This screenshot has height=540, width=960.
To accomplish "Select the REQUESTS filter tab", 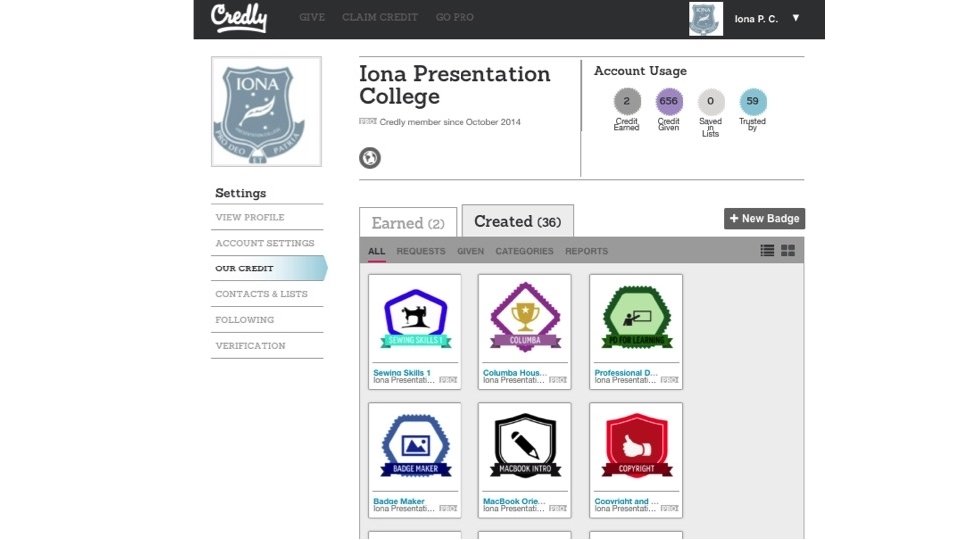I will pos(421,251).
